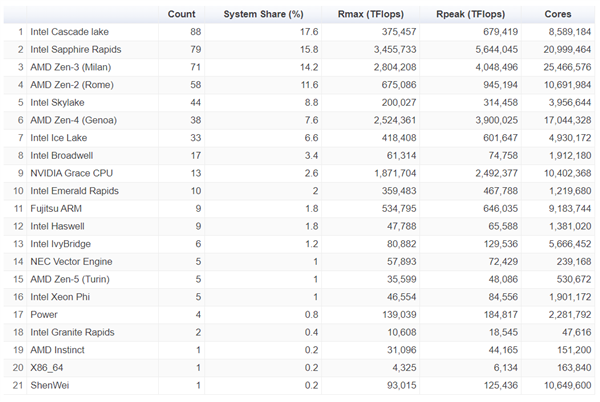Click the Fujitsu ARM processor name
Image resolution: width=600 pixels, height=402 pixels.
coord(58,207)
